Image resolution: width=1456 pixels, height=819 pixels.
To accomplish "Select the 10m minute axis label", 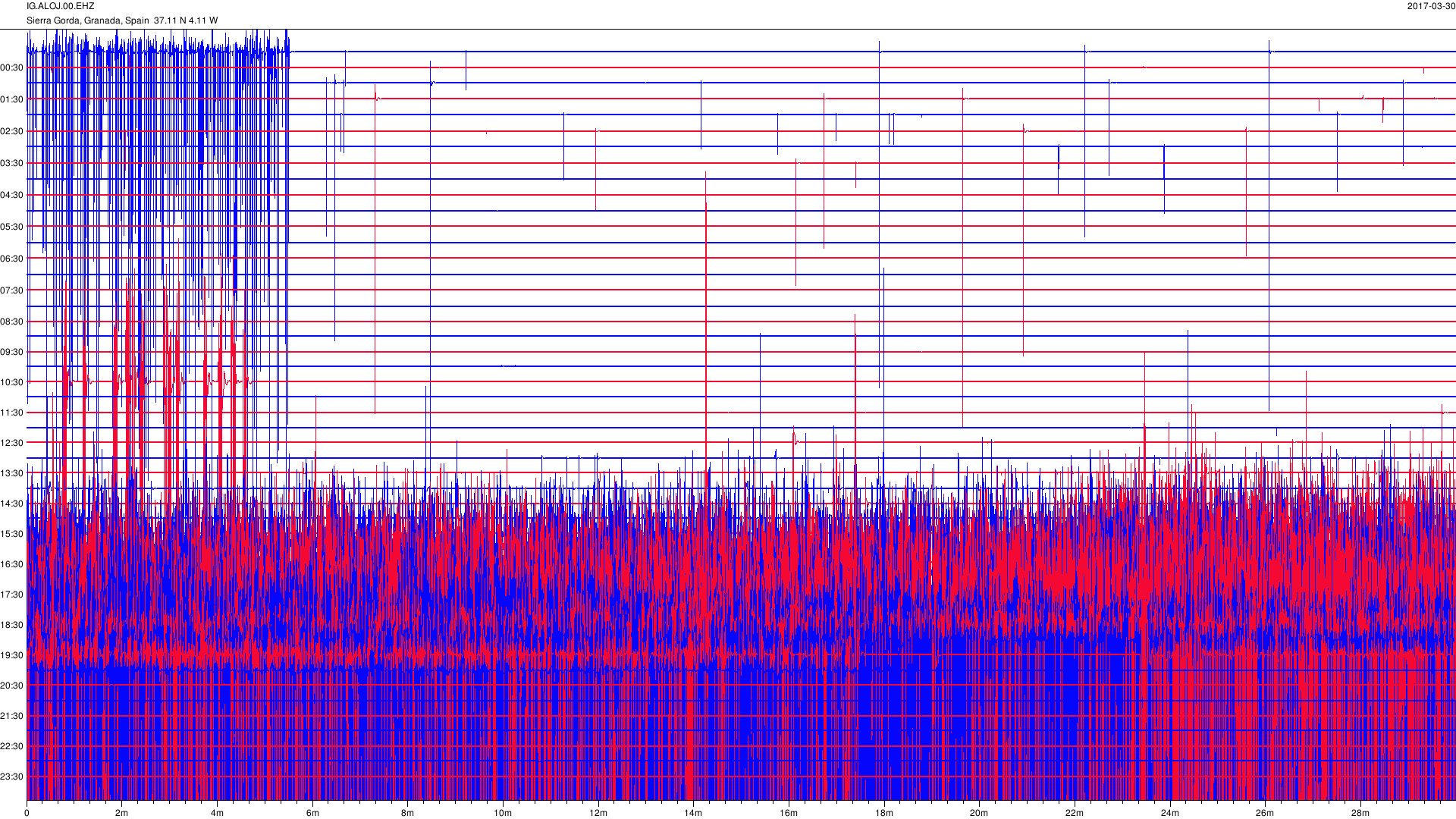I will [503, 813].
